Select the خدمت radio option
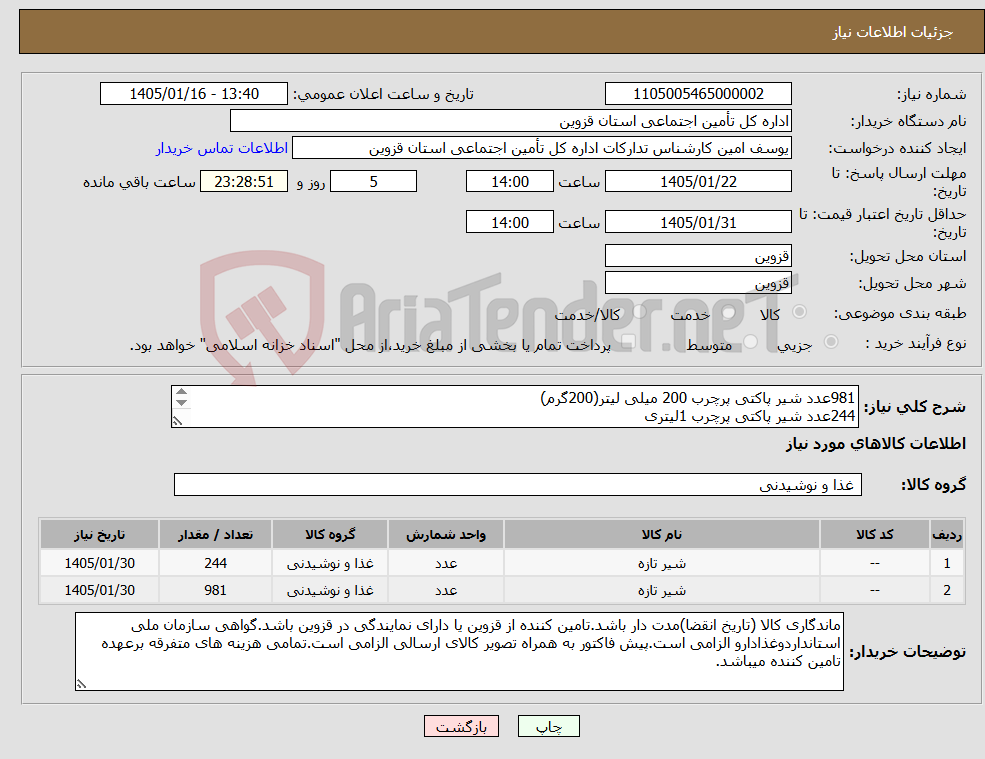985x759 pixels. [729, 312]
